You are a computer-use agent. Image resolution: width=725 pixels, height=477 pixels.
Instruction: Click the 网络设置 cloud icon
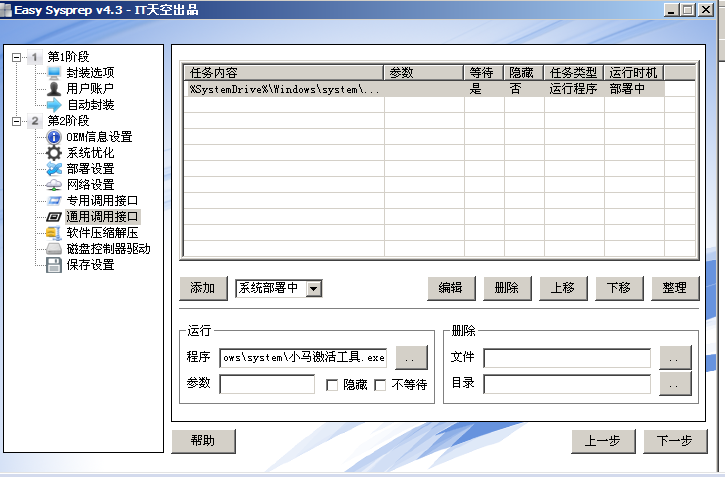point(54,185)
